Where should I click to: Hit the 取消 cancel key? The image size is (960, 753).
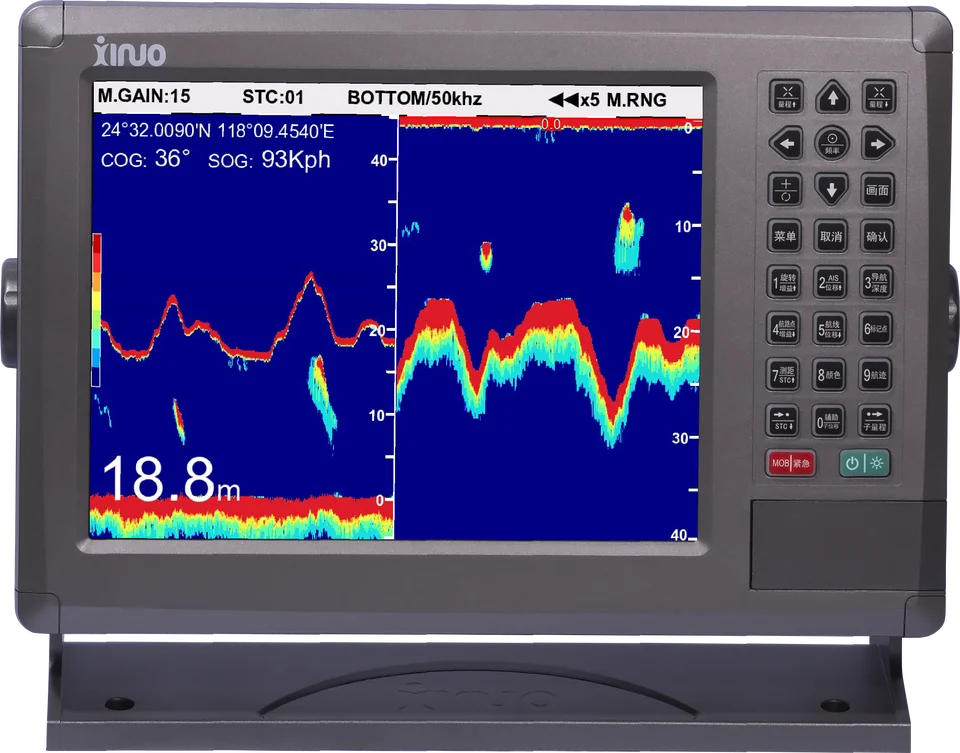(x=831, y=236)
